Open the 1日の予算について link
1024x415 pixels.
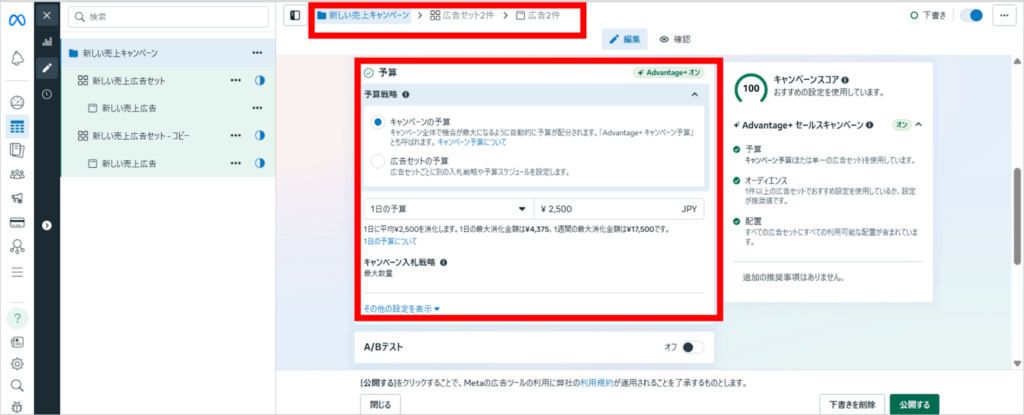click(391, 241)
